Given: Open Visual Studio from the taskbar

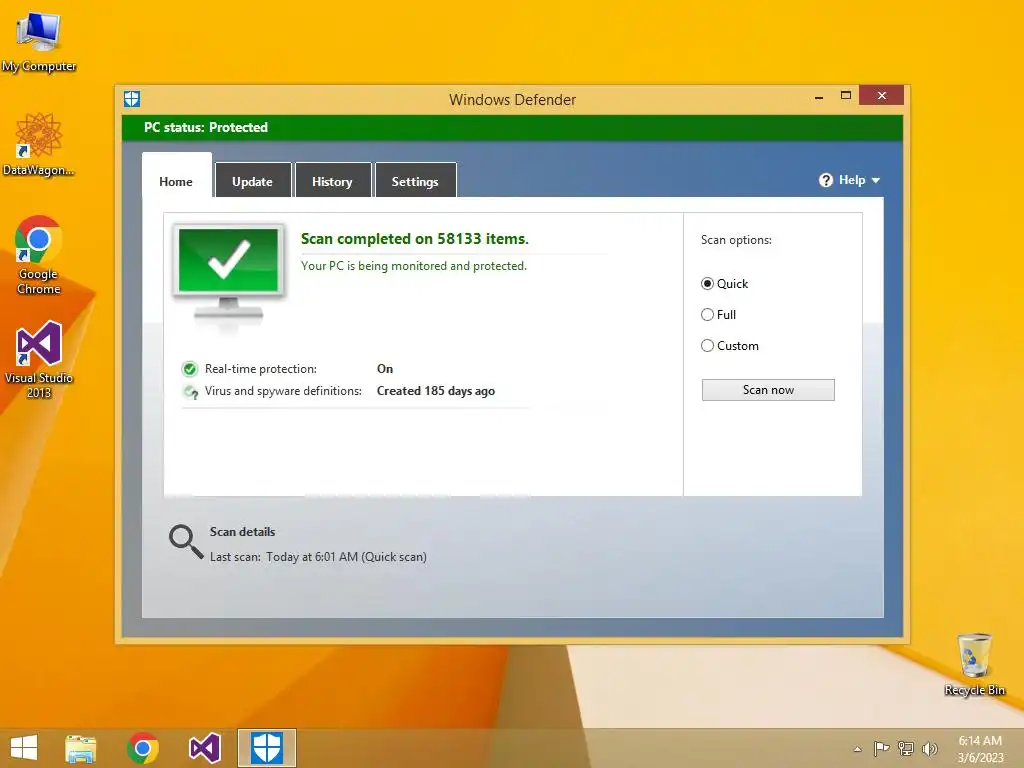Looking at the screenshot, I should (204, 748).
